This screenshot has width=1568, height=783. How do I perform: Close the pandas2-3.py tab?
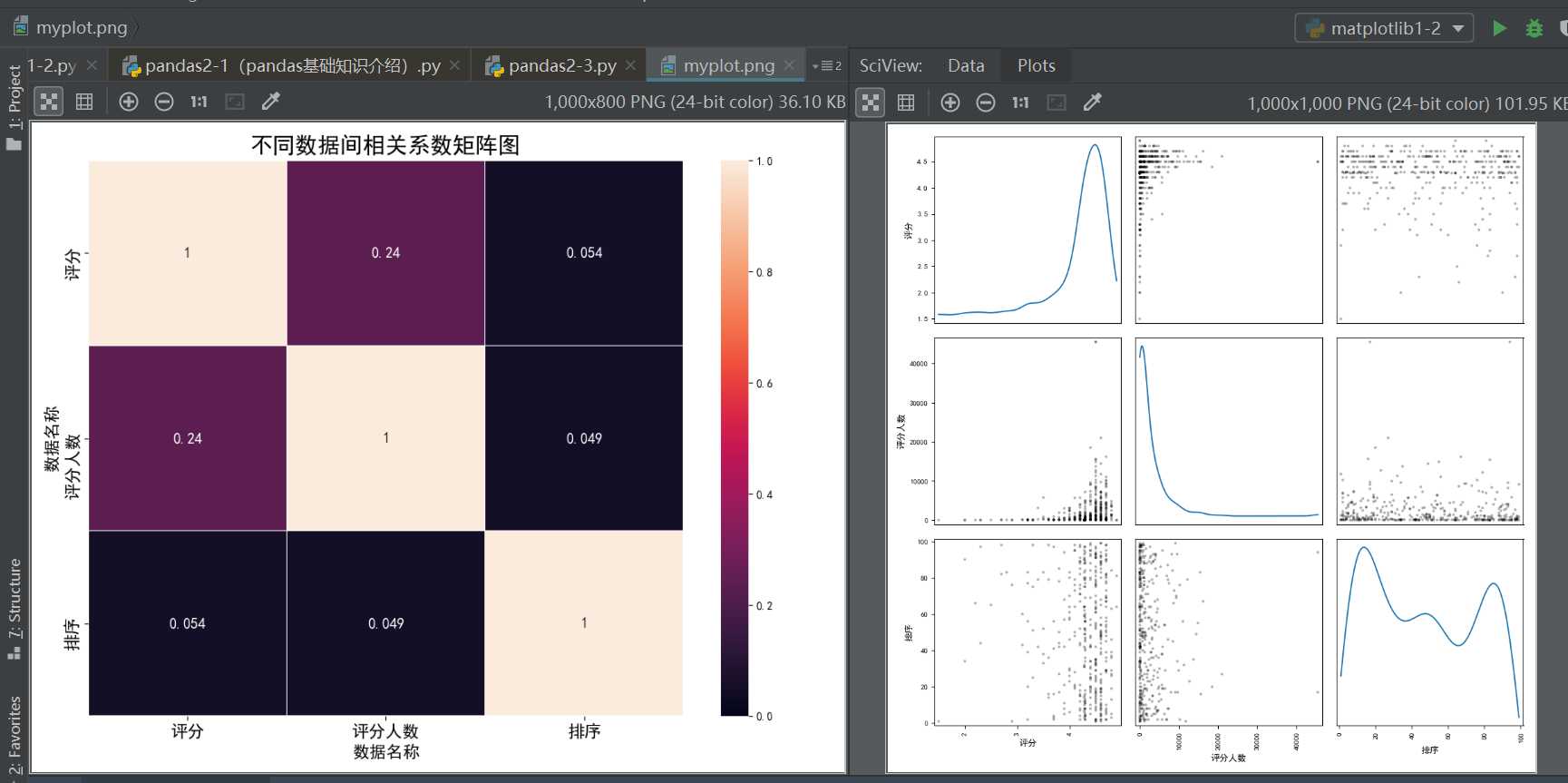coord(630,65)
